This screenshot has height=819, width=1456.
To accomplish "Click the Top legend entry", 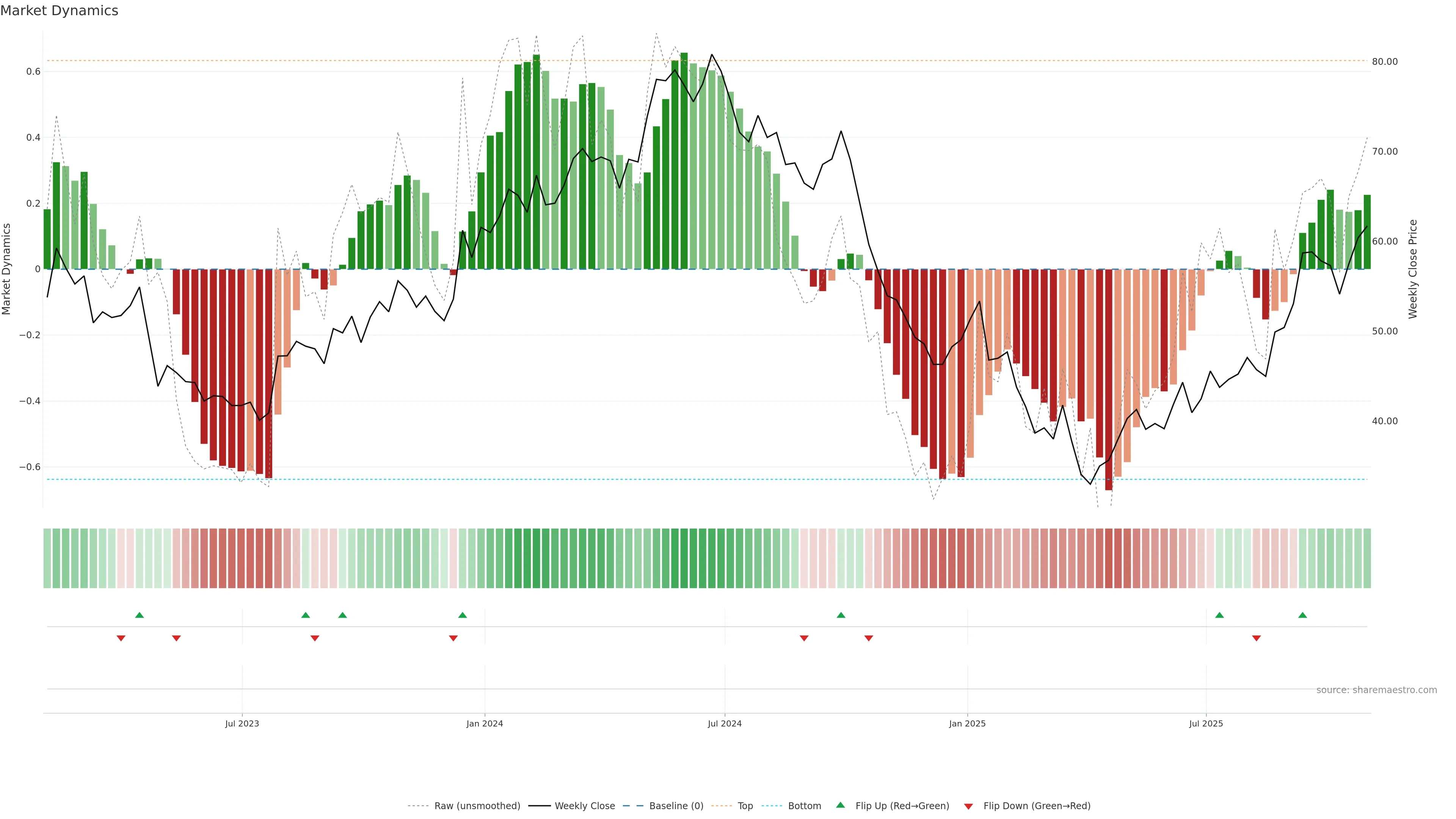I will (745, 806).
